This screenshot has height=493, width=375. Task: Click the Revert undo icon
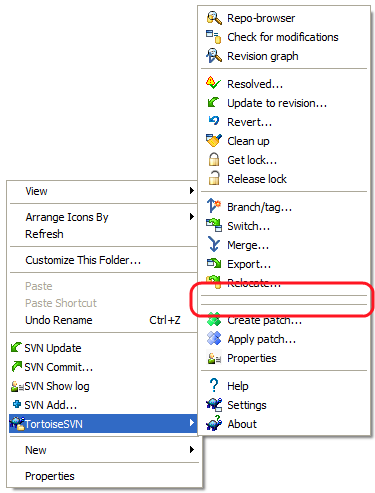click(214, 121)
